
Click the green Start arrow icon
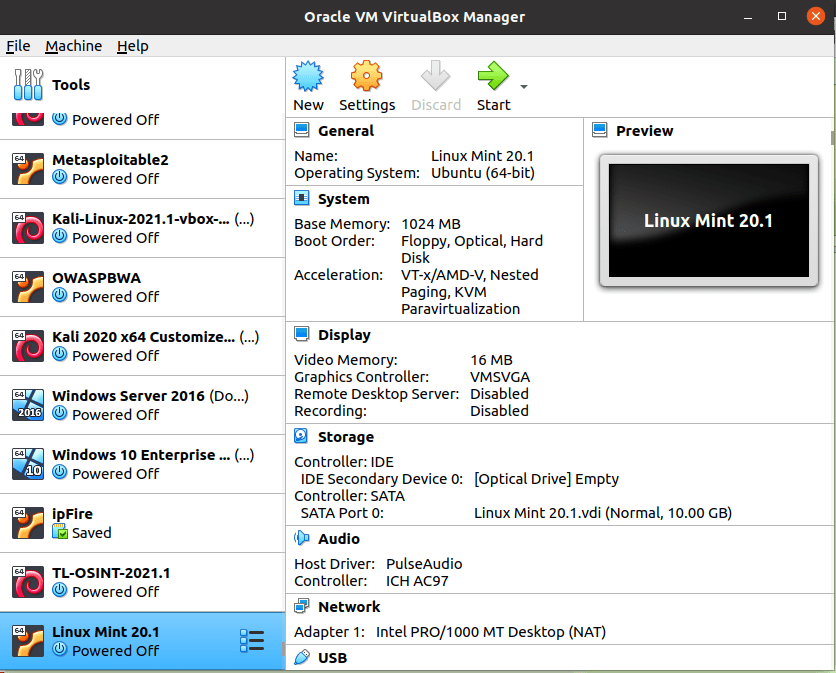pos(492,77)
